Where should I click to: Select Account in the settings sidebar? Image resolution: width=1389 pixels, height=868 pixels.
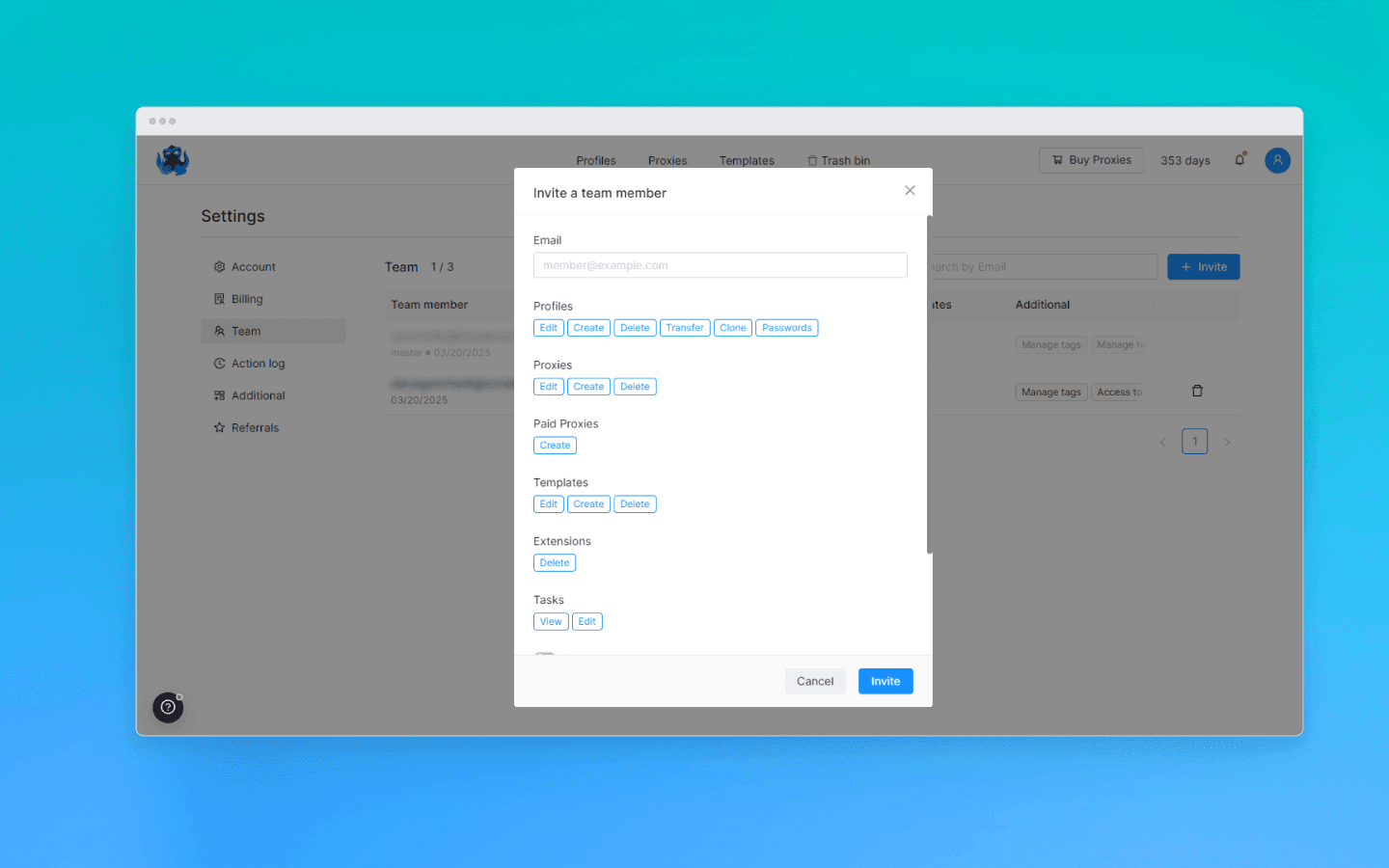(253, 266)
